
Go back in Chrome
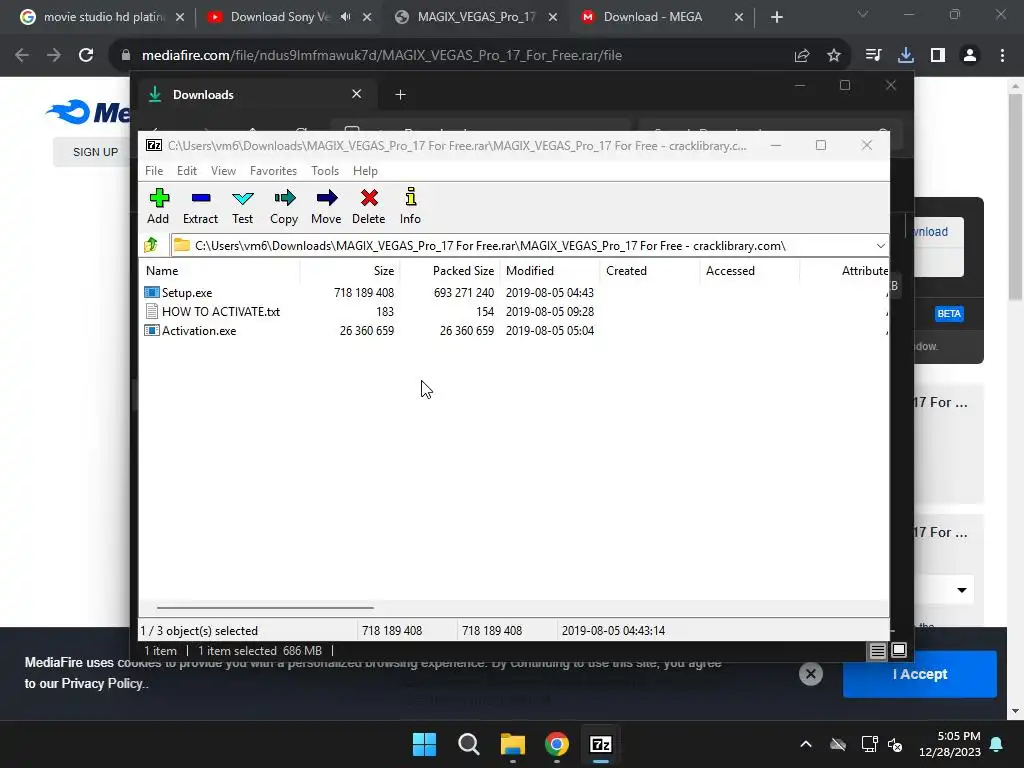pyautogui.click(x=22, y=56)
